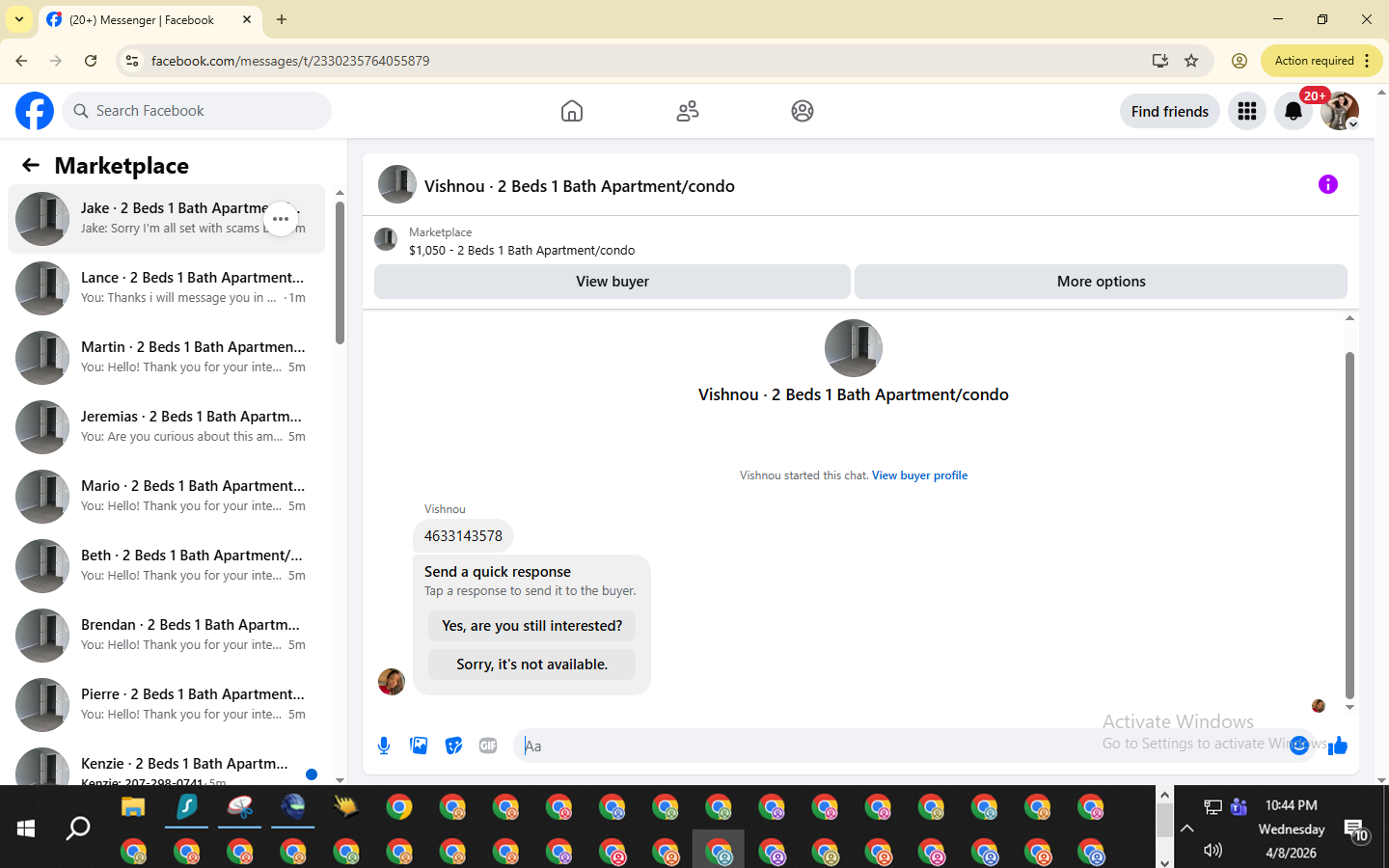Open the Windows Start menu
The image size is (1389, 868).
pyautogui.click(x=26, y=827)
